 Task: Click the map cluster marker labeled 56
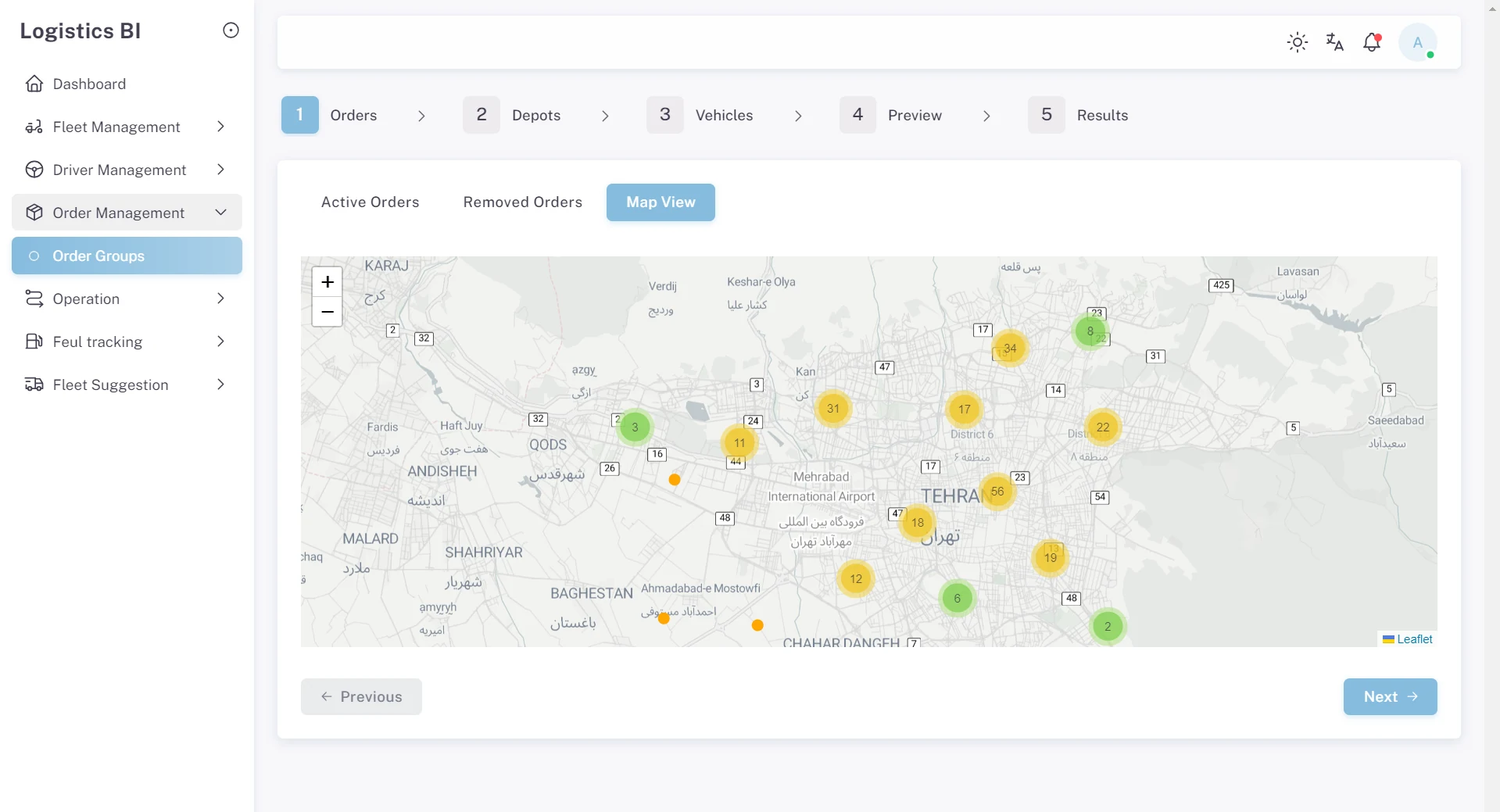pyautogui.click(x=997, y=492)
